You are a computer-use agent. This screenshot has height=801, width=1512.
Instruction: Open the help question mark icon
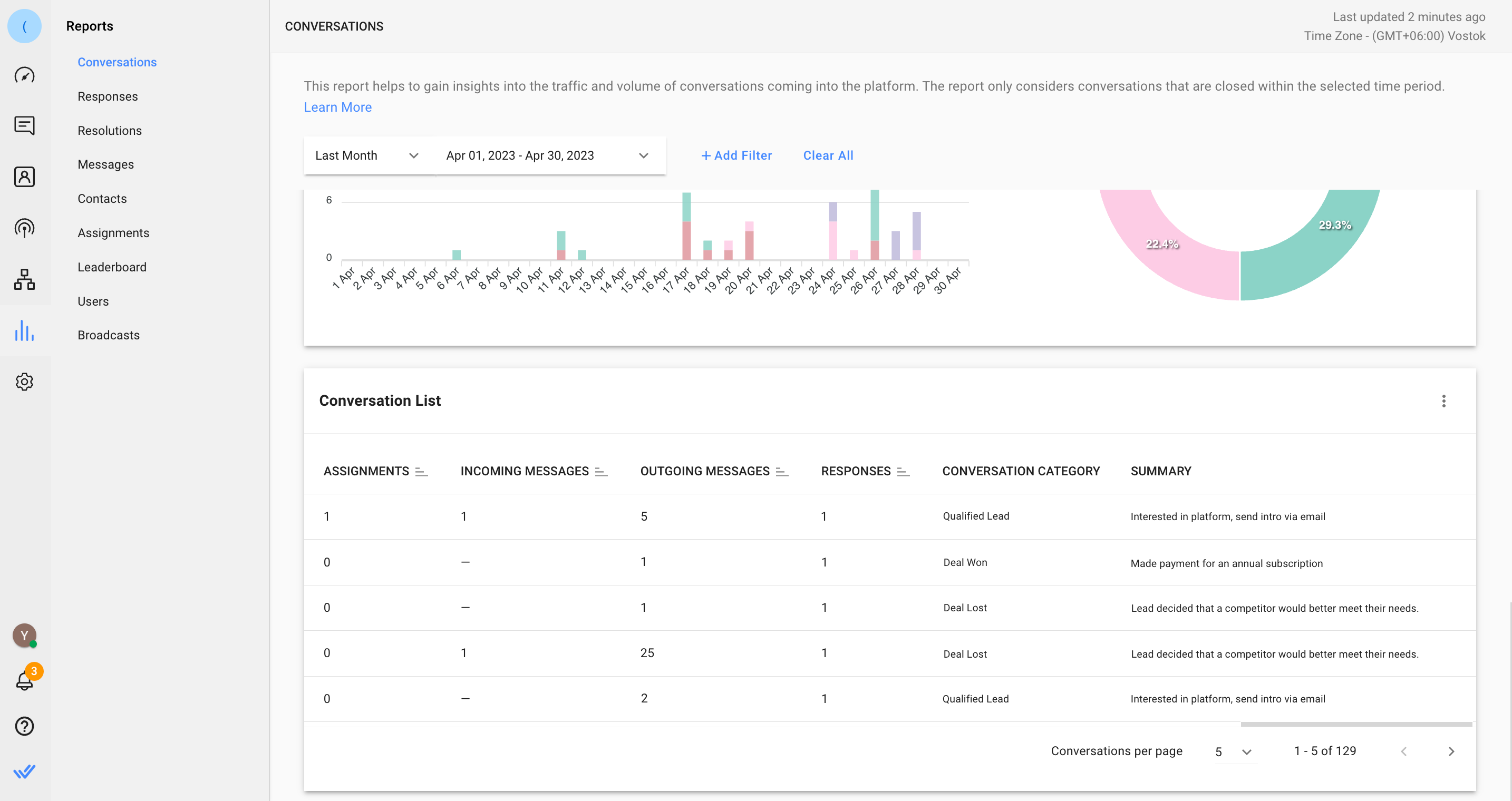point(24,727)
